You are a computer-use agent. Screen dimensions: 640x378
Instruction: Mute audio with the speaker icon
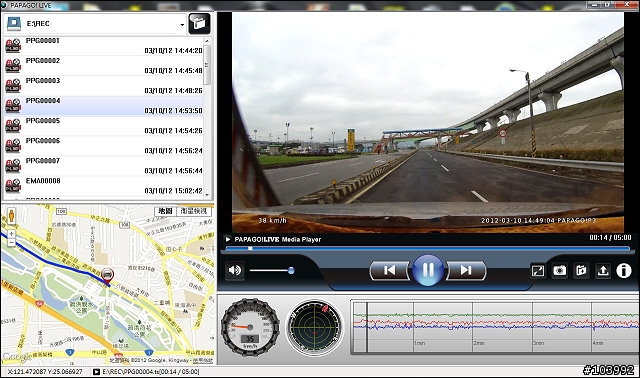coord(235,270)
